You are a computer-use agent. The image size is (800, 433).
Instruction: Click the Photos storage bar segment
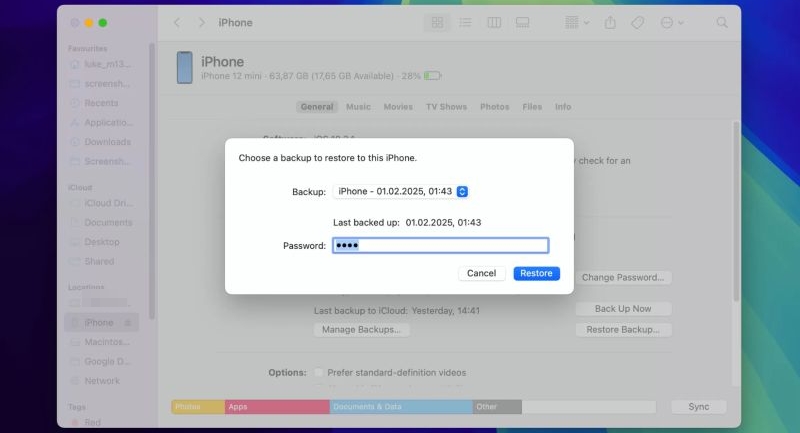198,406
